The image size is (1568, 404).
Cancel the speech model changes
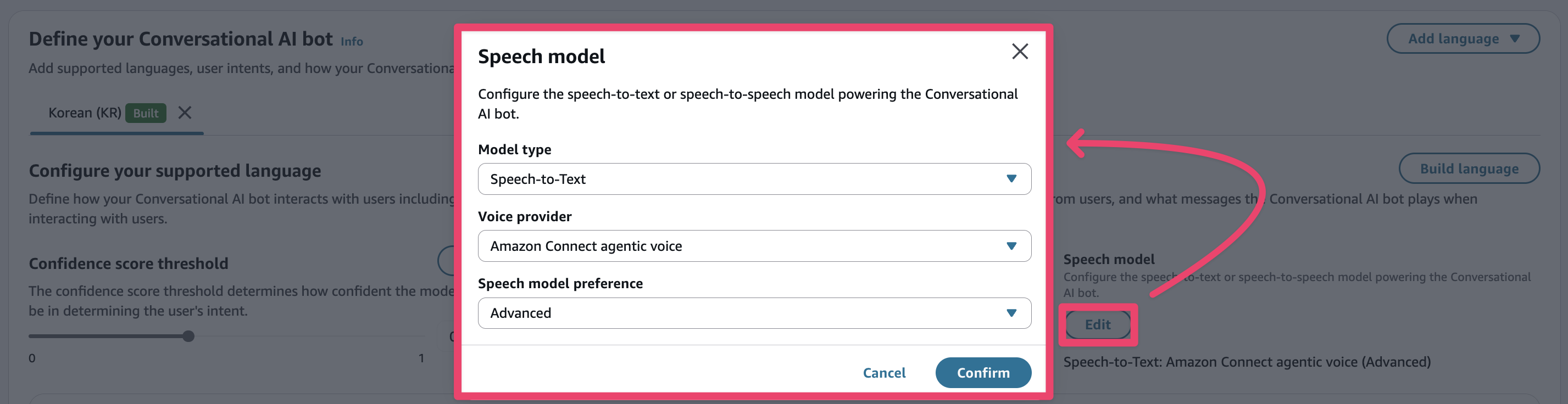(884, 372)
